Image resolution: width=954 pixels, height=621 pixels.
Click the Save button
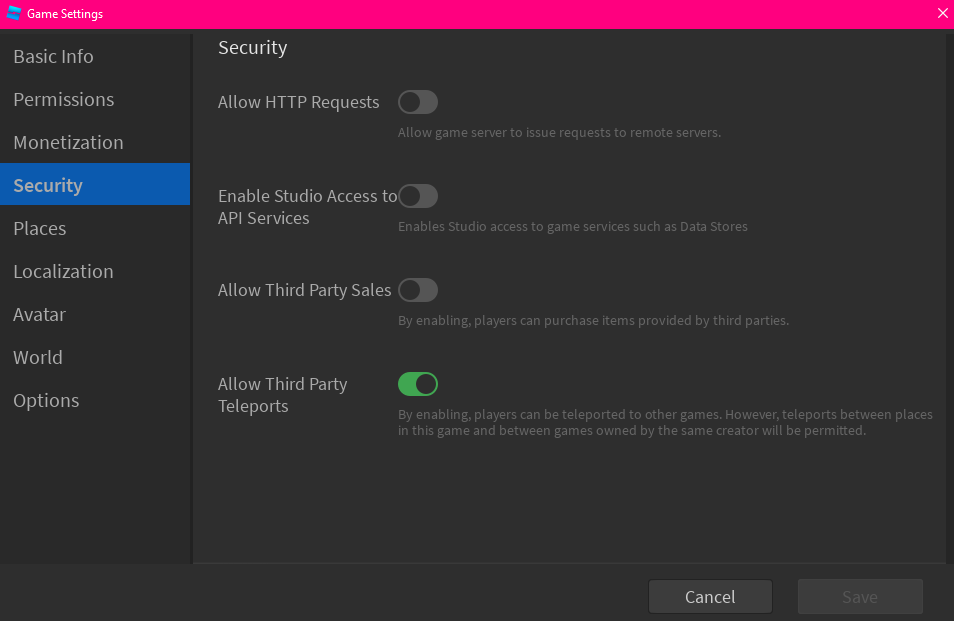tap(860, 597)
